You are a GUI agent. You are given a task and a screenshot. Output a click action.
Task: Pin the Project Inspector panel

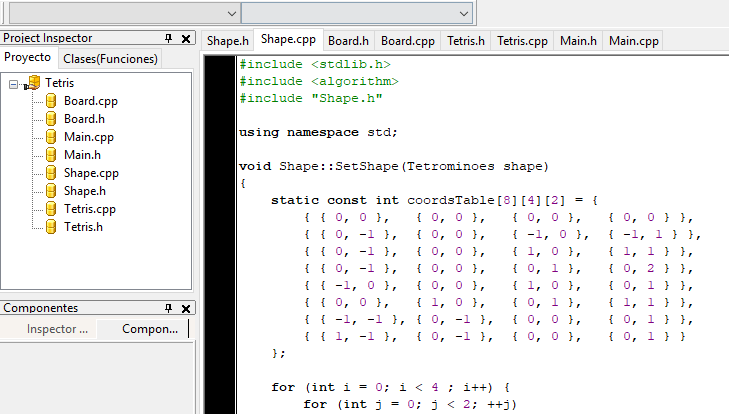pyautogui.click(x=168, y=38)
